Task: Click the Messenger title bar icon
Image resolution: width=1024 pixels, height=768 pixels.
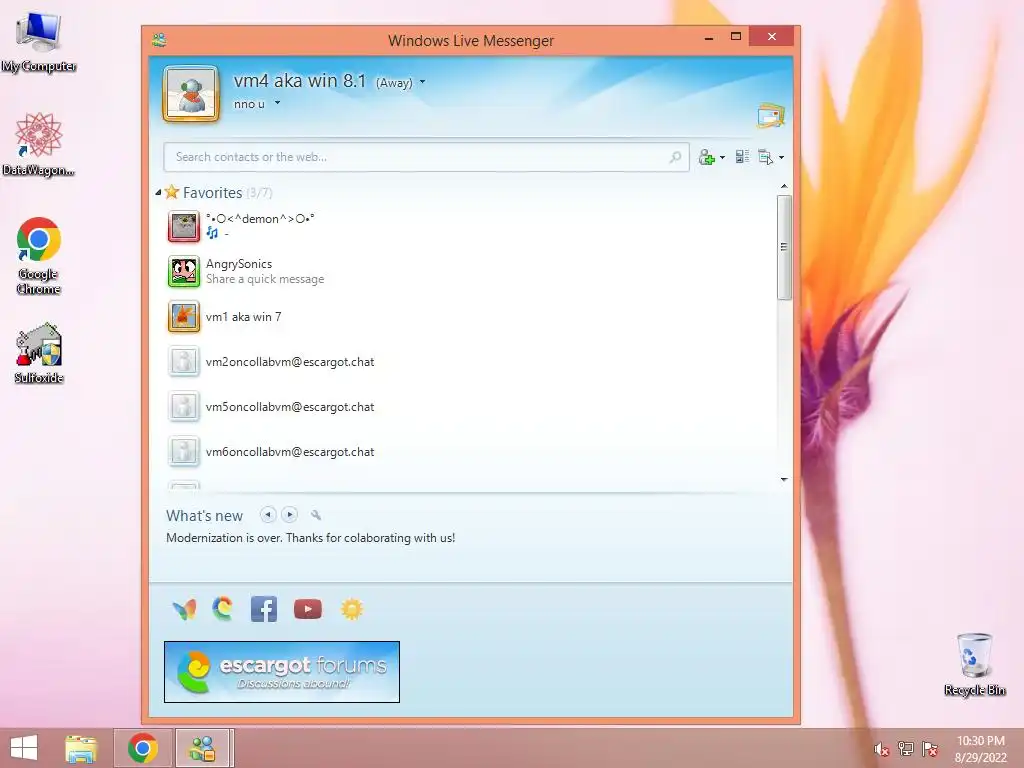Action: coord(159,40)
